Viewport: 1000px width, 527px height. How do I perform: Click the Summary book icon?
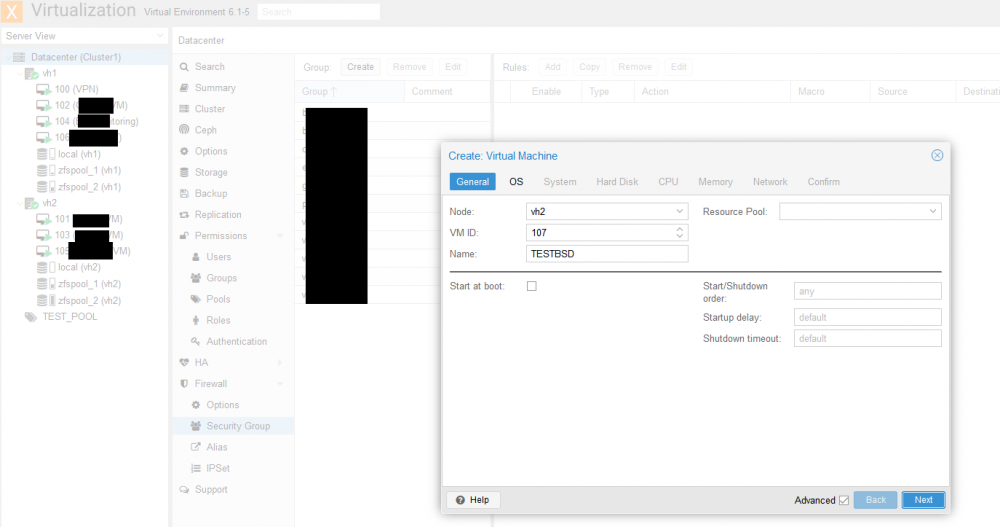(x=184, y=88)
